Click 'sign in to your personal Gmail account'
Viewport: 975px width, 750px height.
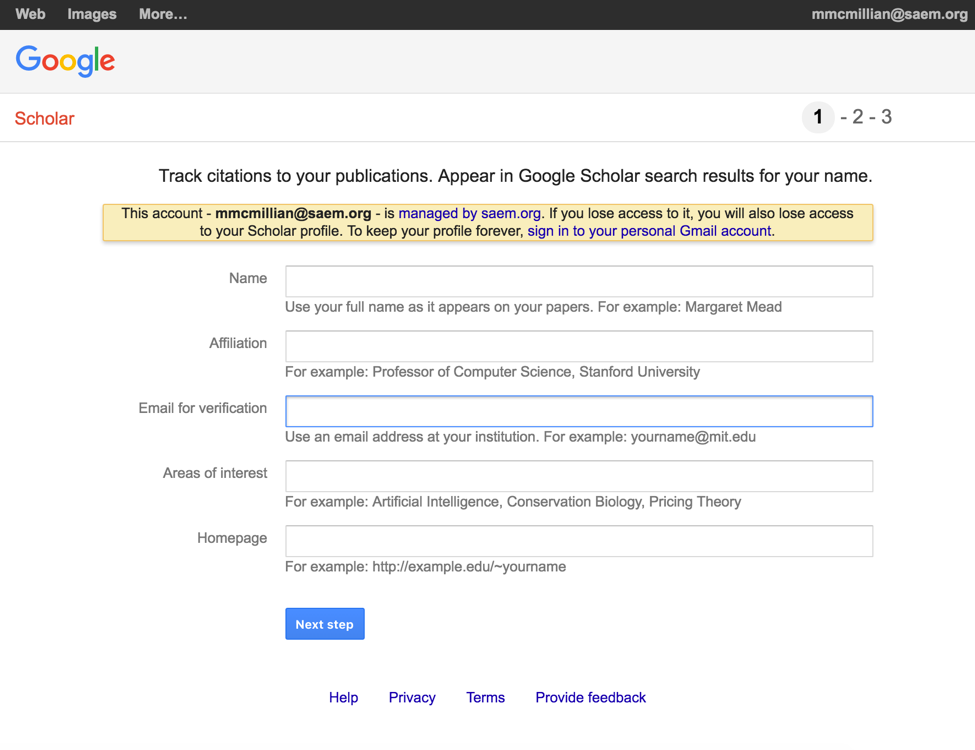(x=649, y=230)
